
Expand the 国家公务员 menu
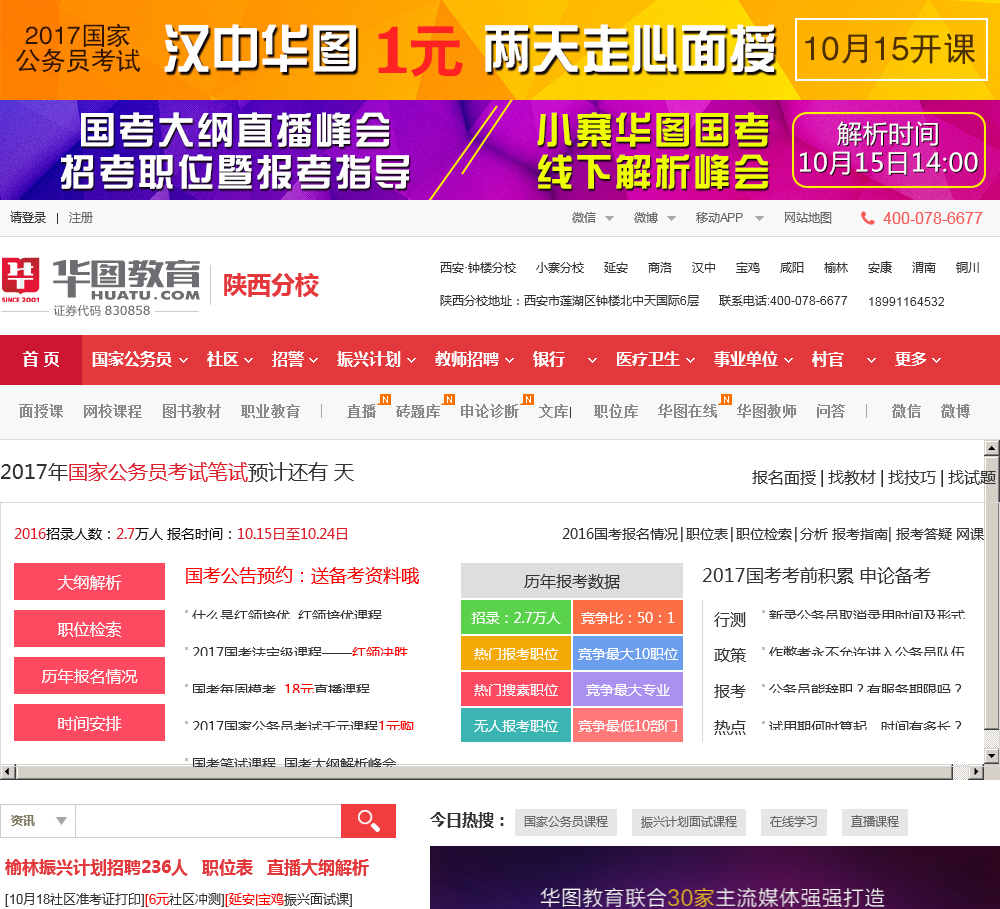pyautogui.click(x=140, y=360)
